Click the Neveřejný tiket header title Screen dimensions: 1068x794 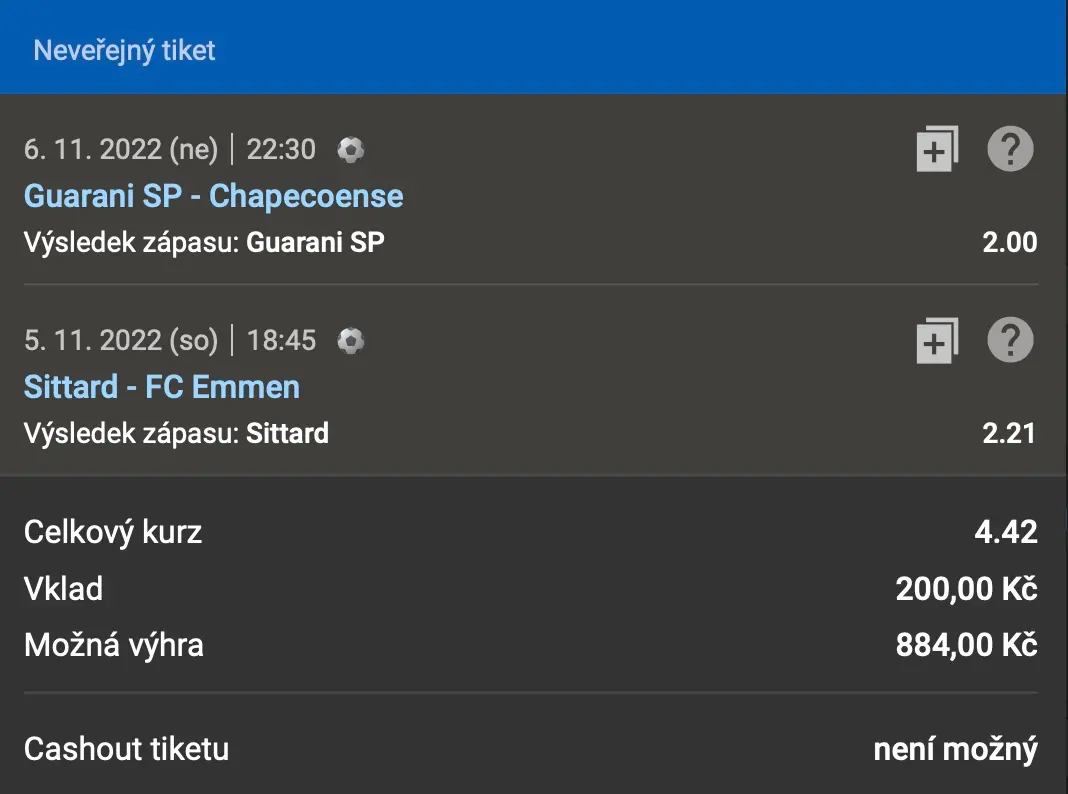[124, 50]
